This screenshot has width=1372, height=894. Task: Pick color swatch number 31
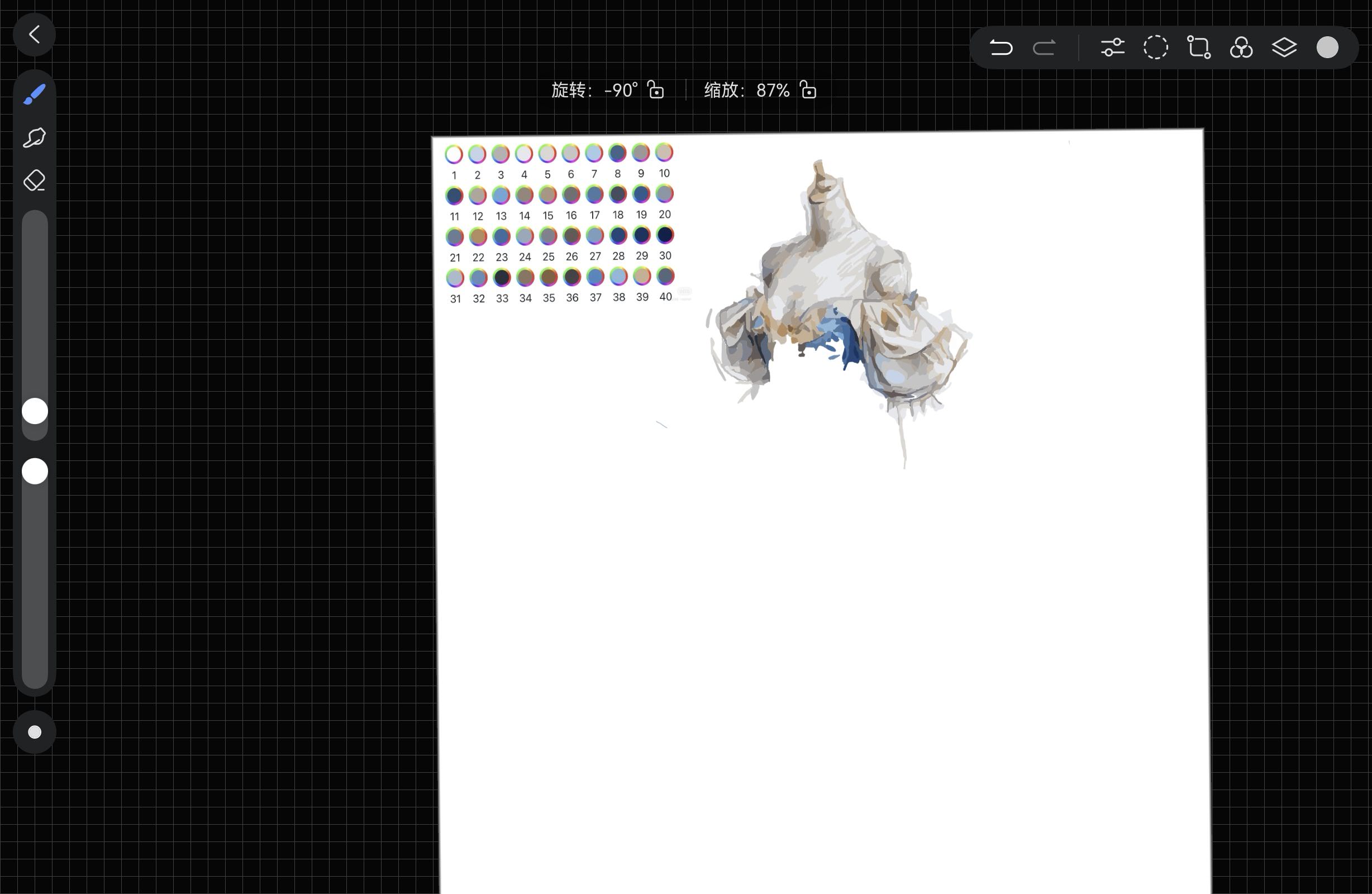455,278
